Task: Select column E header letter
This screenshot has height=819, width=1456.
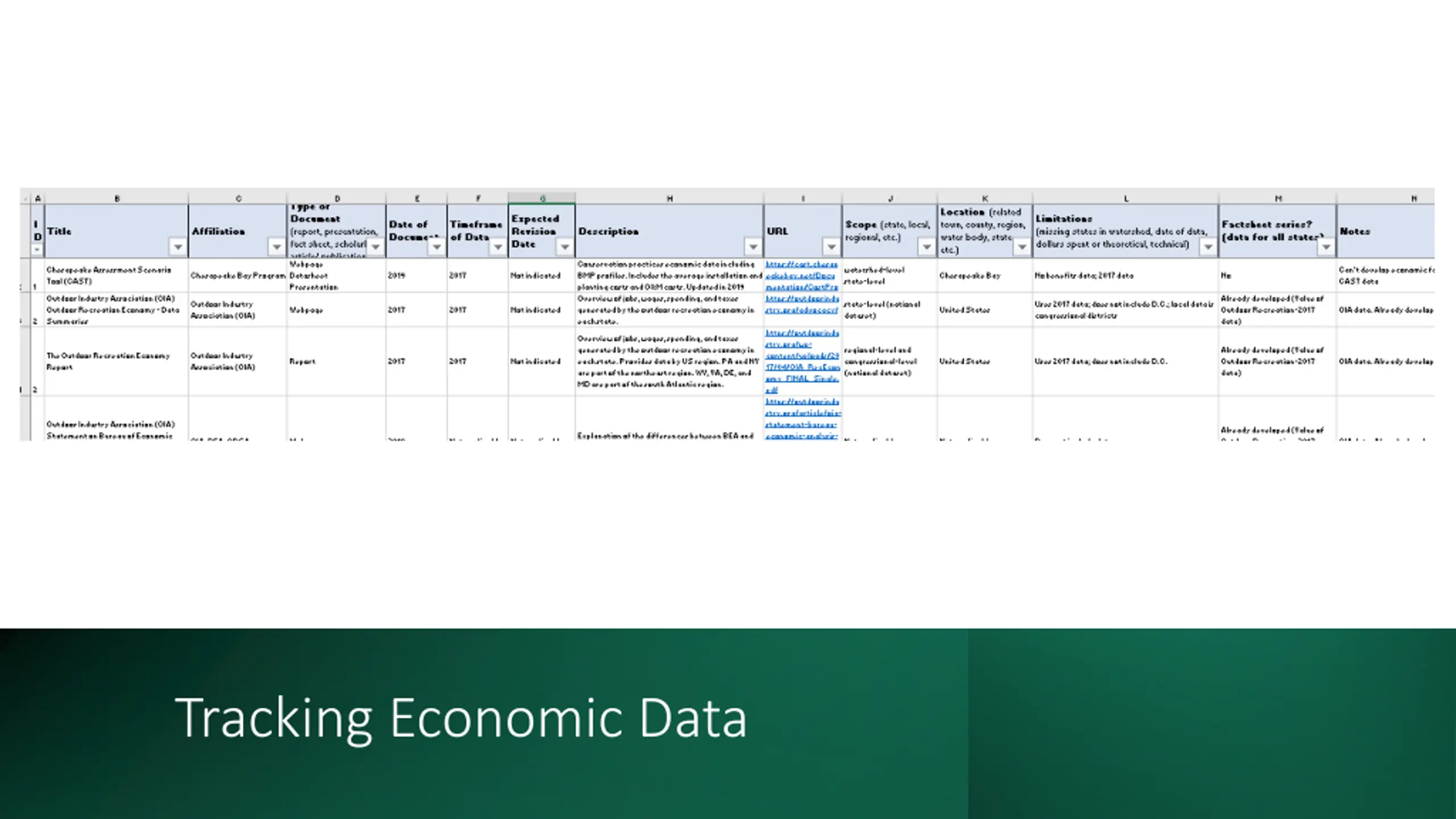Action: [417, 198]
